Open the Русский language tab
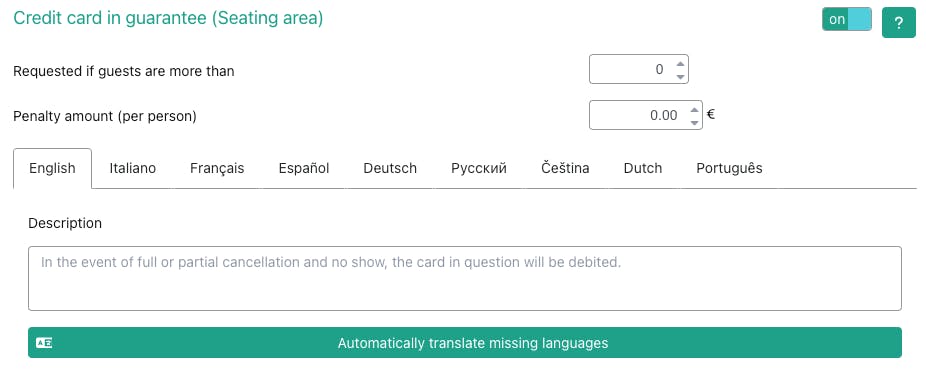926x378 pixels. 479,168
